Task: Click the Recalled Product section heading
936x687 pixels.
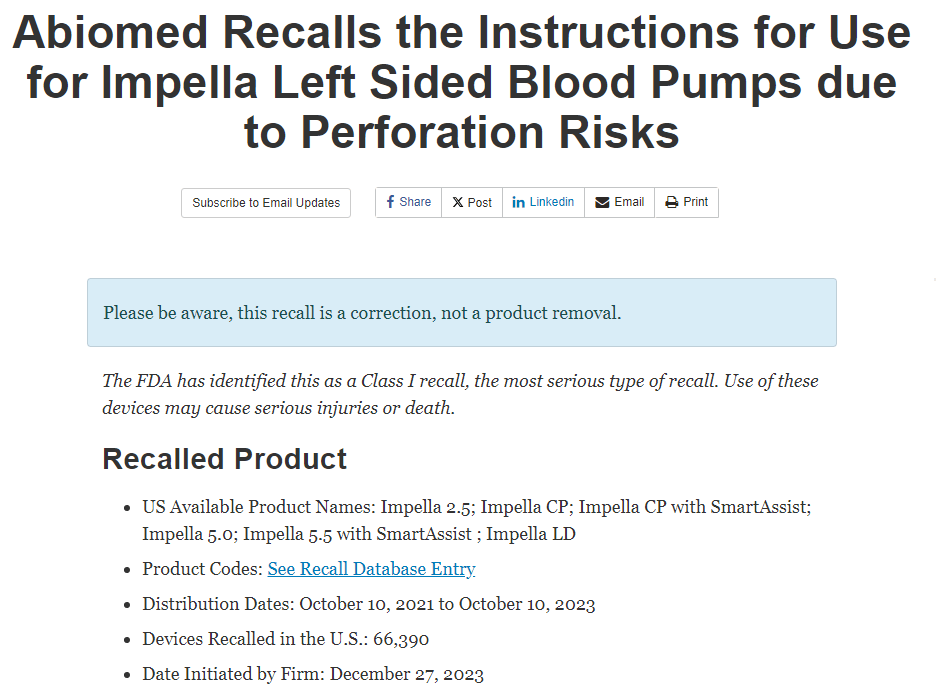Action: pos(225,459)
